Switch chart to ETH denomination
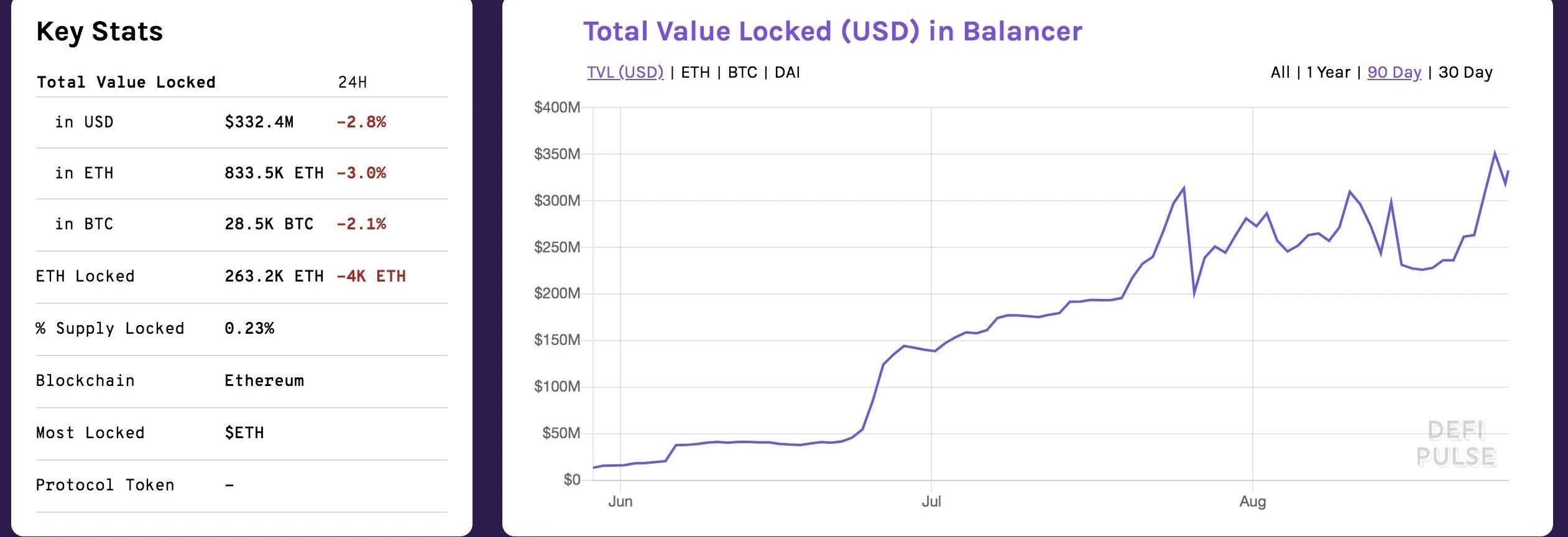The width and height of the screenshot is (1568, 537). [x=695, y=73]
